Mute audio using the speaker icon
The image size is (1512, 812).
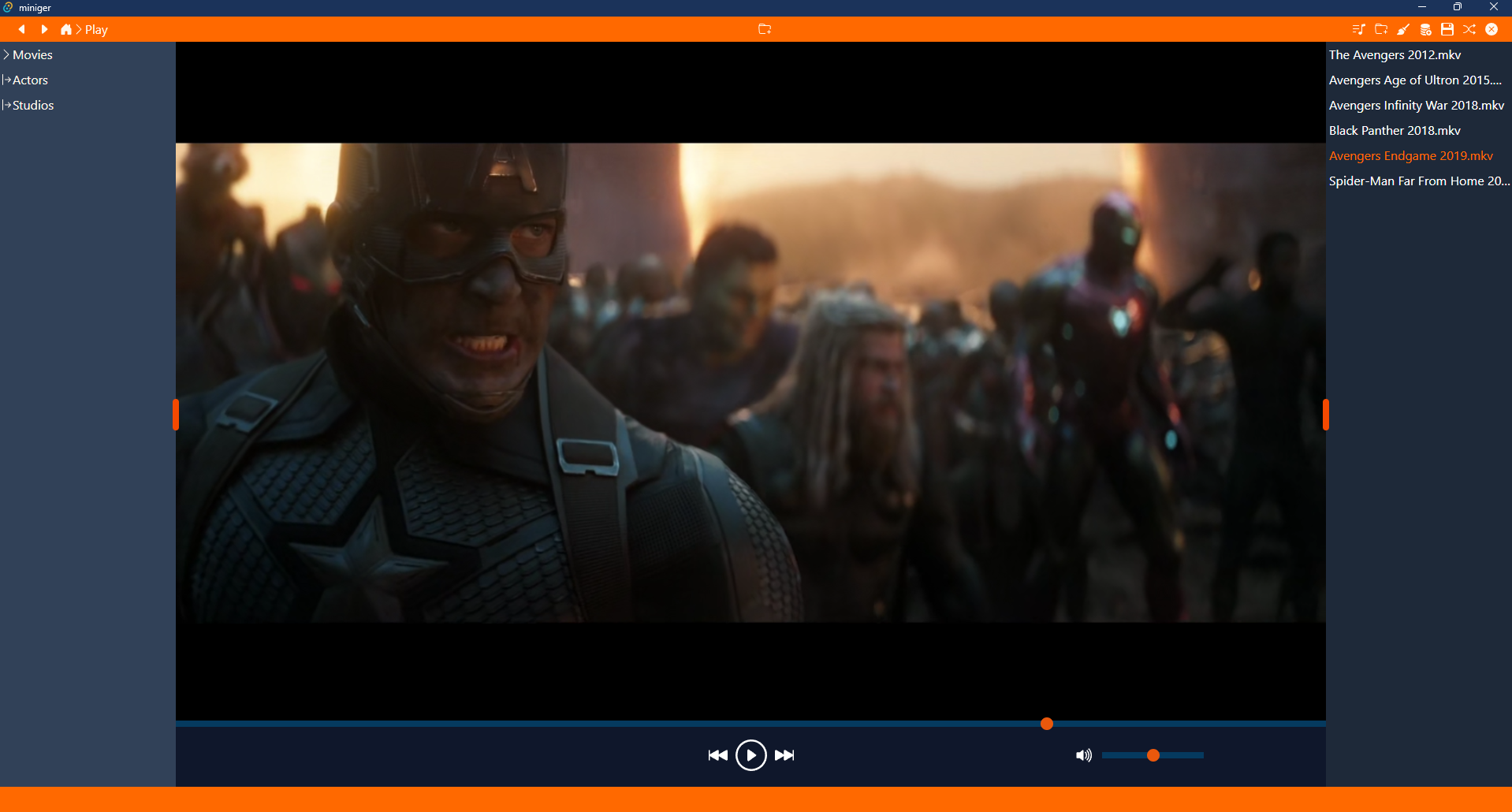(1083, 755)
